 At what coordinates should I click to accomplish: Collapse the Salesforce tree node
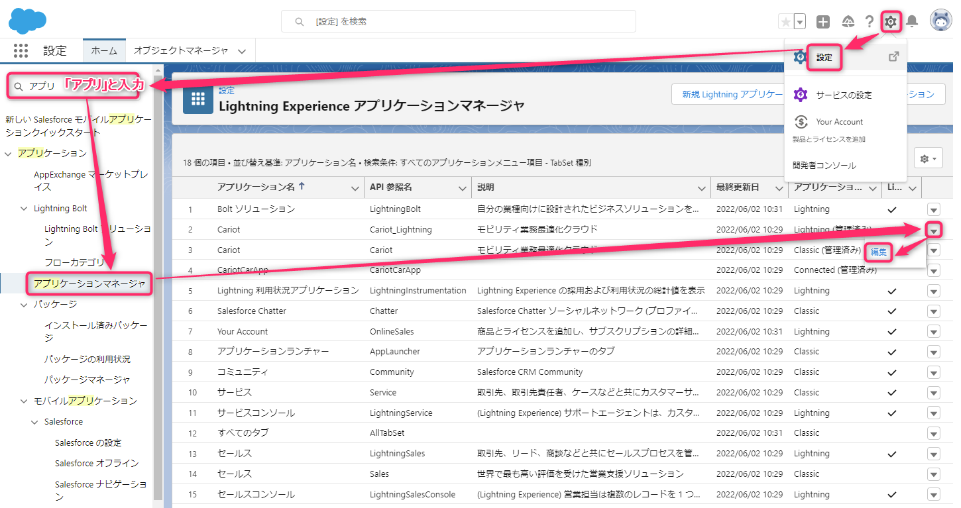tap(35, 422)
